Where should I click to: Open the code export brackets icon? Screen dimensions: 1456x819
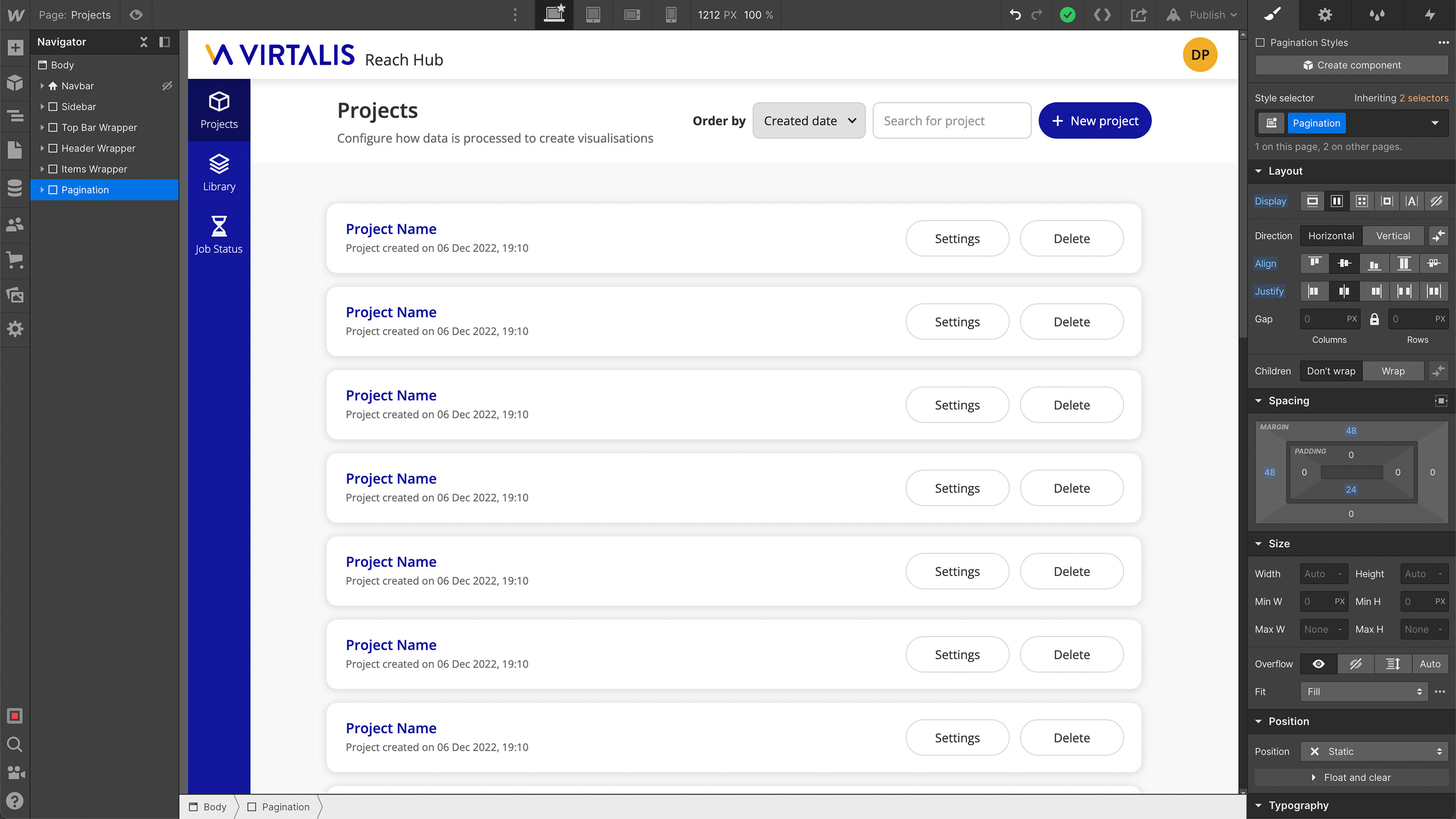click(x=1102, y=15)
